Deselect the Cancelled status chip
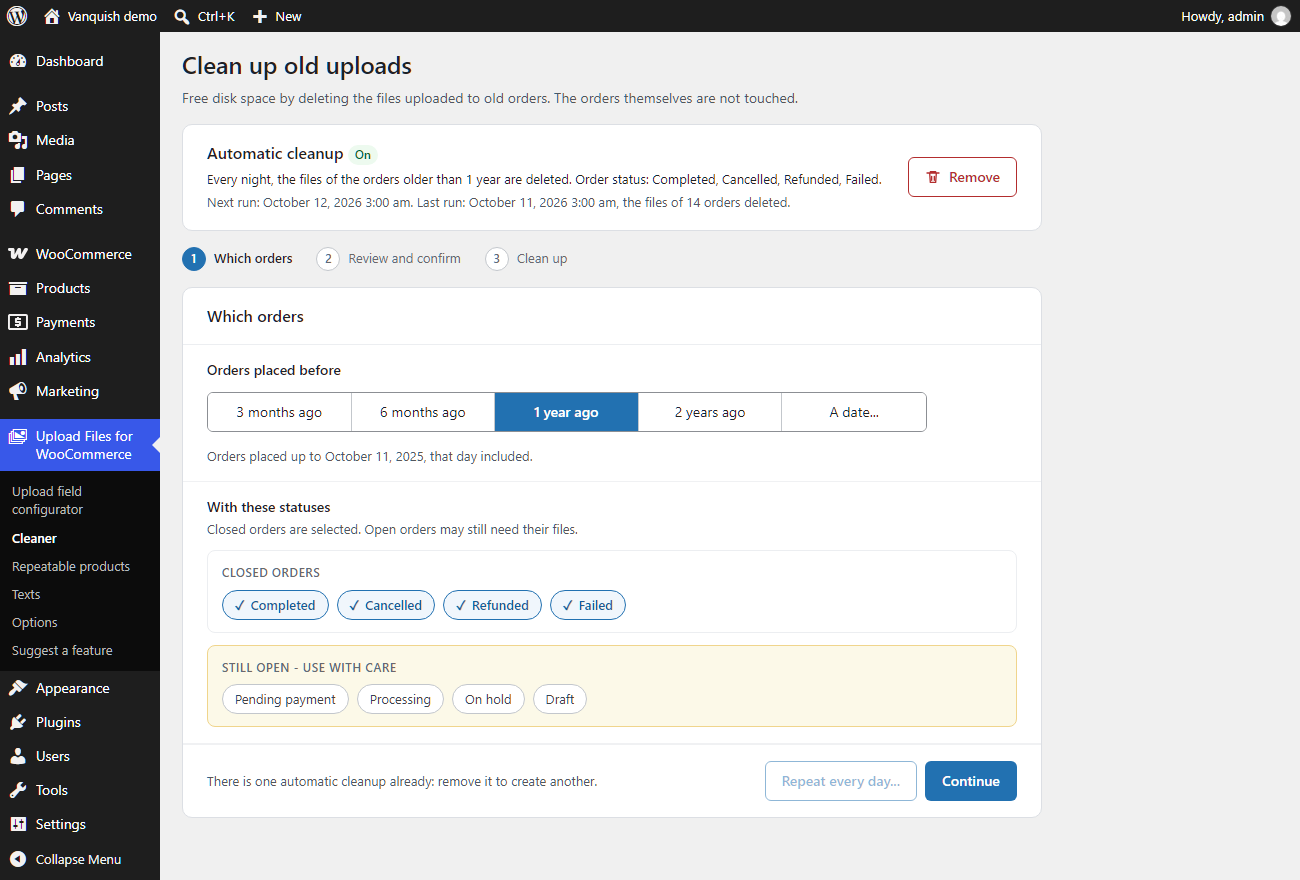1300x880 pixels. point(386,605)
